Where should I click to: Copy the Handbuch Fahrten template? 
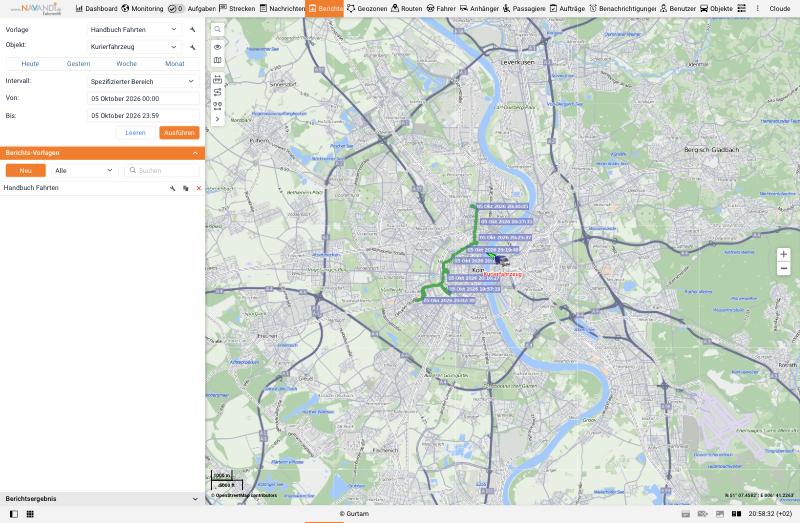pyautogui.click(x=186, y=188)
